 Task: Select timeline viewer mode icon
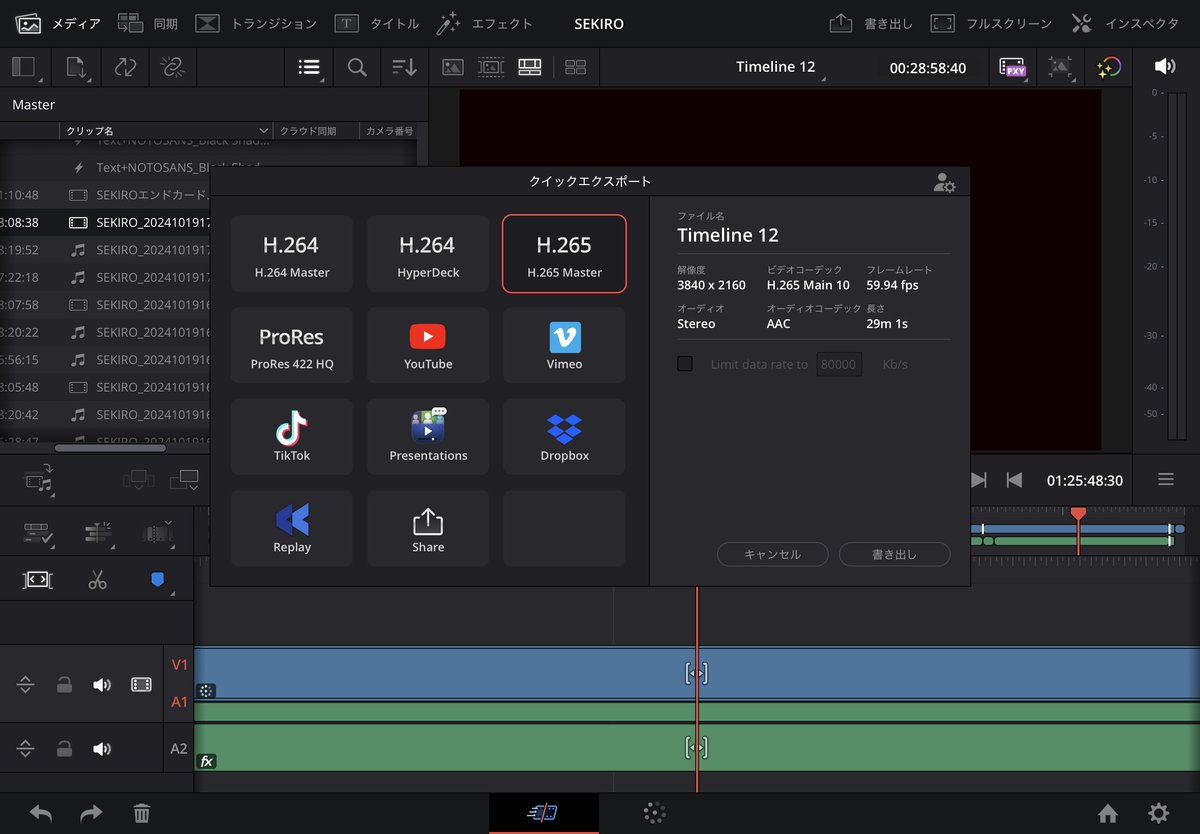click(x=530, y=67)
